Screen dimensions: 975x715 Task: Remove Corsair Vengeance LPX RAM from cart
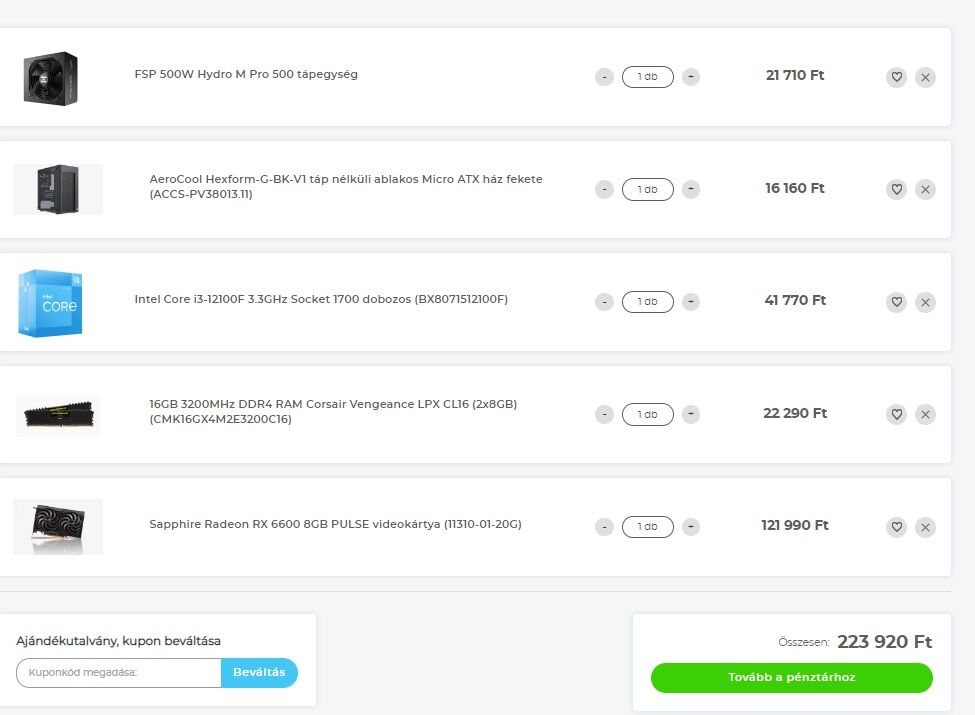pos(925,414)
